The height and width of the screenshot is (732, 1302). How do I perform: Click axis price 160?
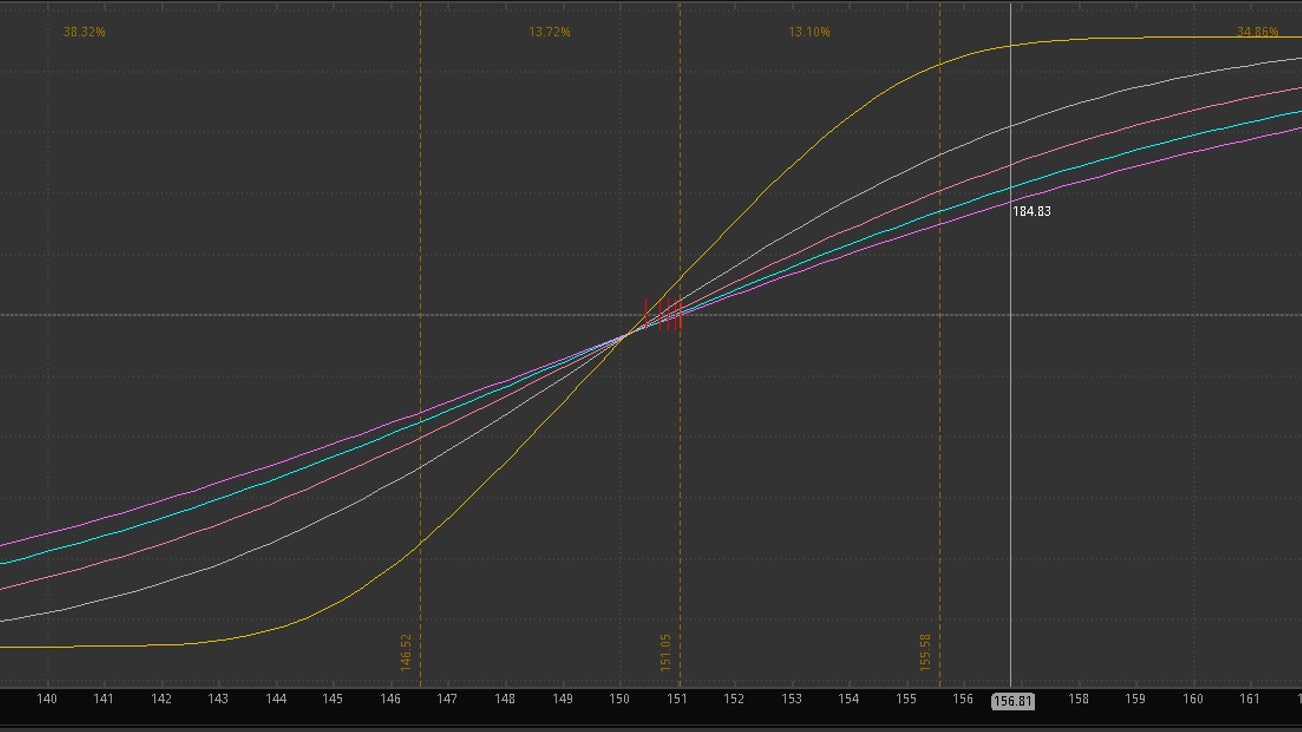(1192, 699)
